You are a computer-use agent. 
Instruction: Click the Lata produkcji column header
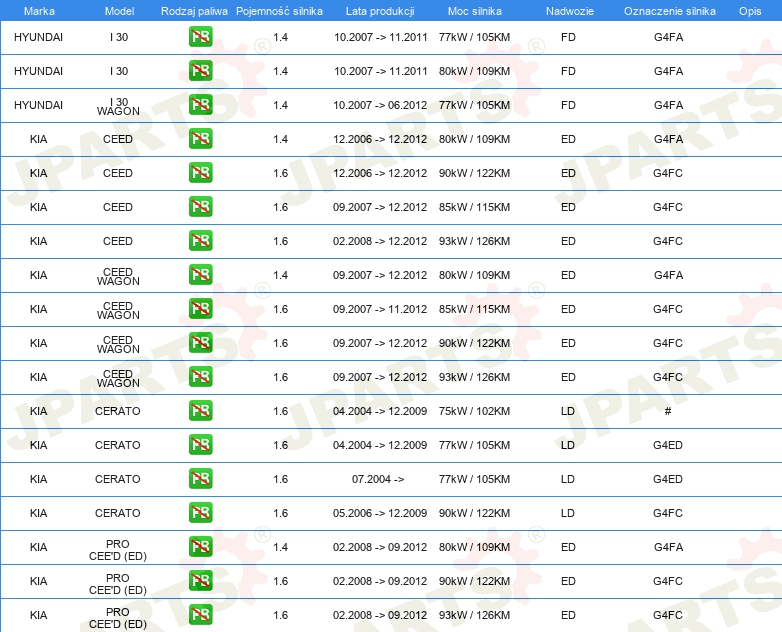380,11
